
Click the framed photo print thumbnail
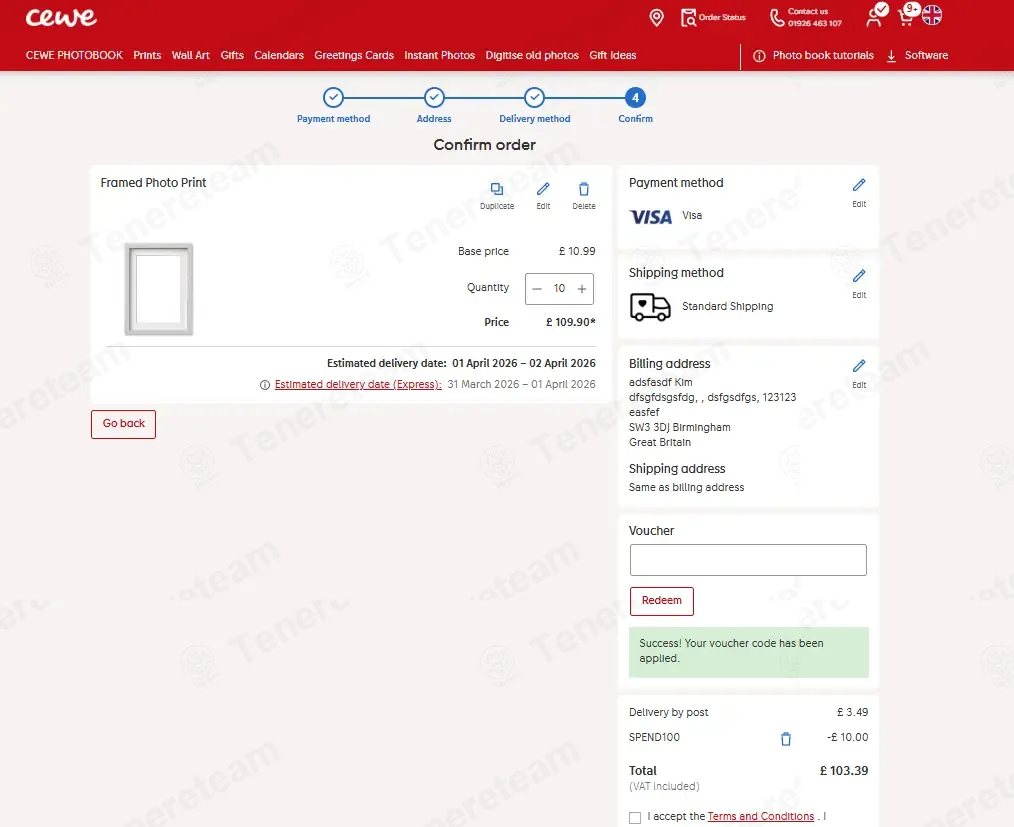tap(159, 289)
